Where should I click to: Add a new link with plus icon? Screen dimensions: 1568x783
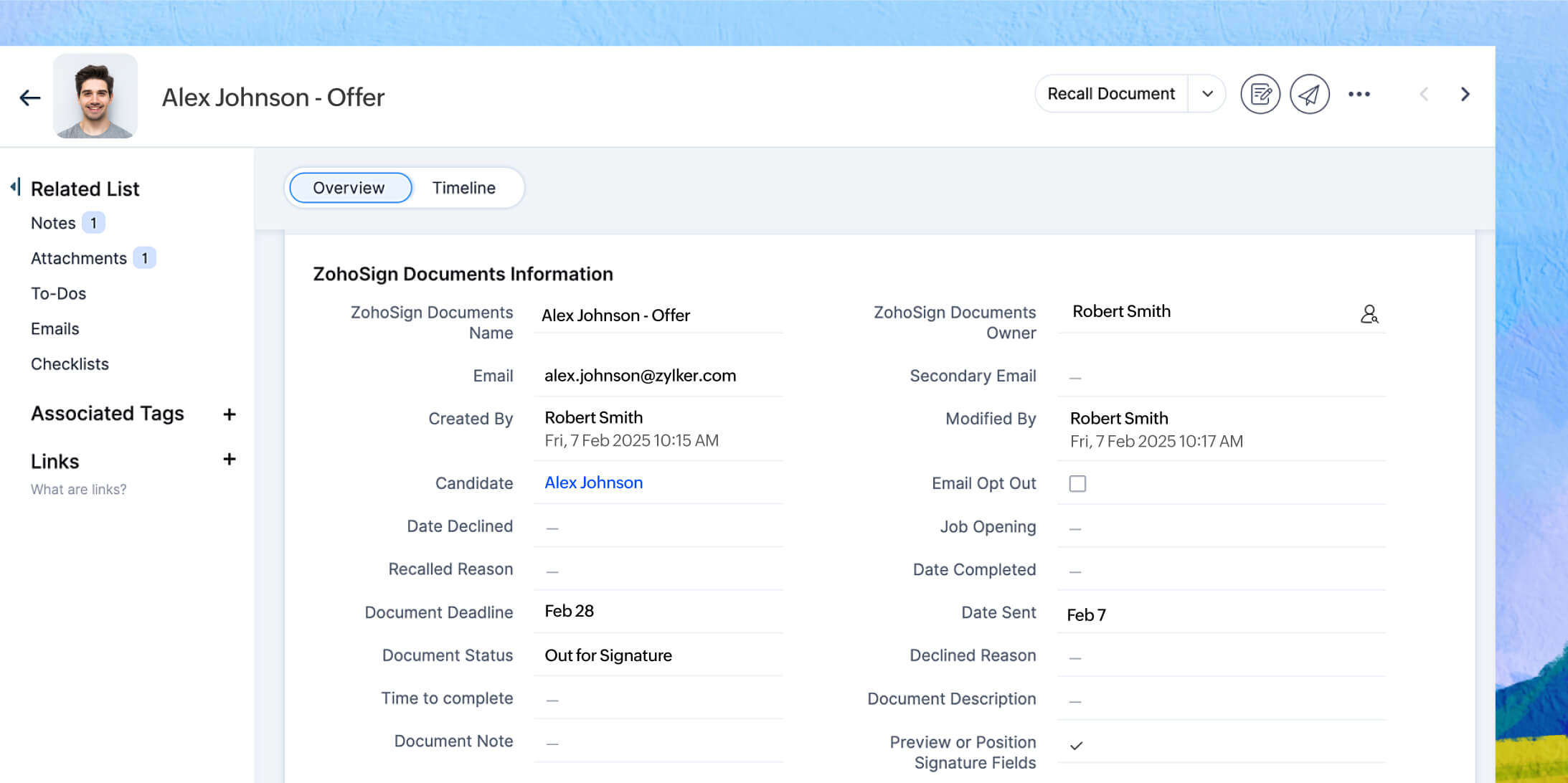[x=230, y=459]
